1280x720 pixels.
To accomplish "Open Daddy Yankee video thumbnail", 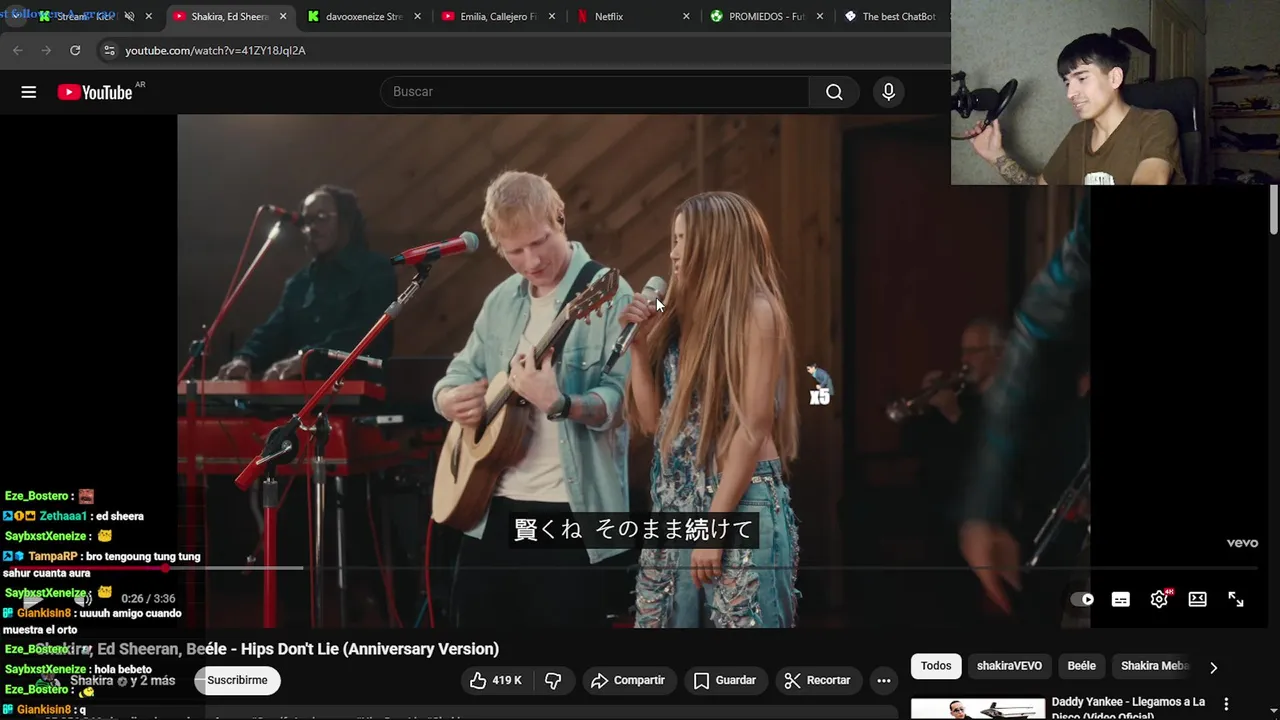I will (978, 709).
